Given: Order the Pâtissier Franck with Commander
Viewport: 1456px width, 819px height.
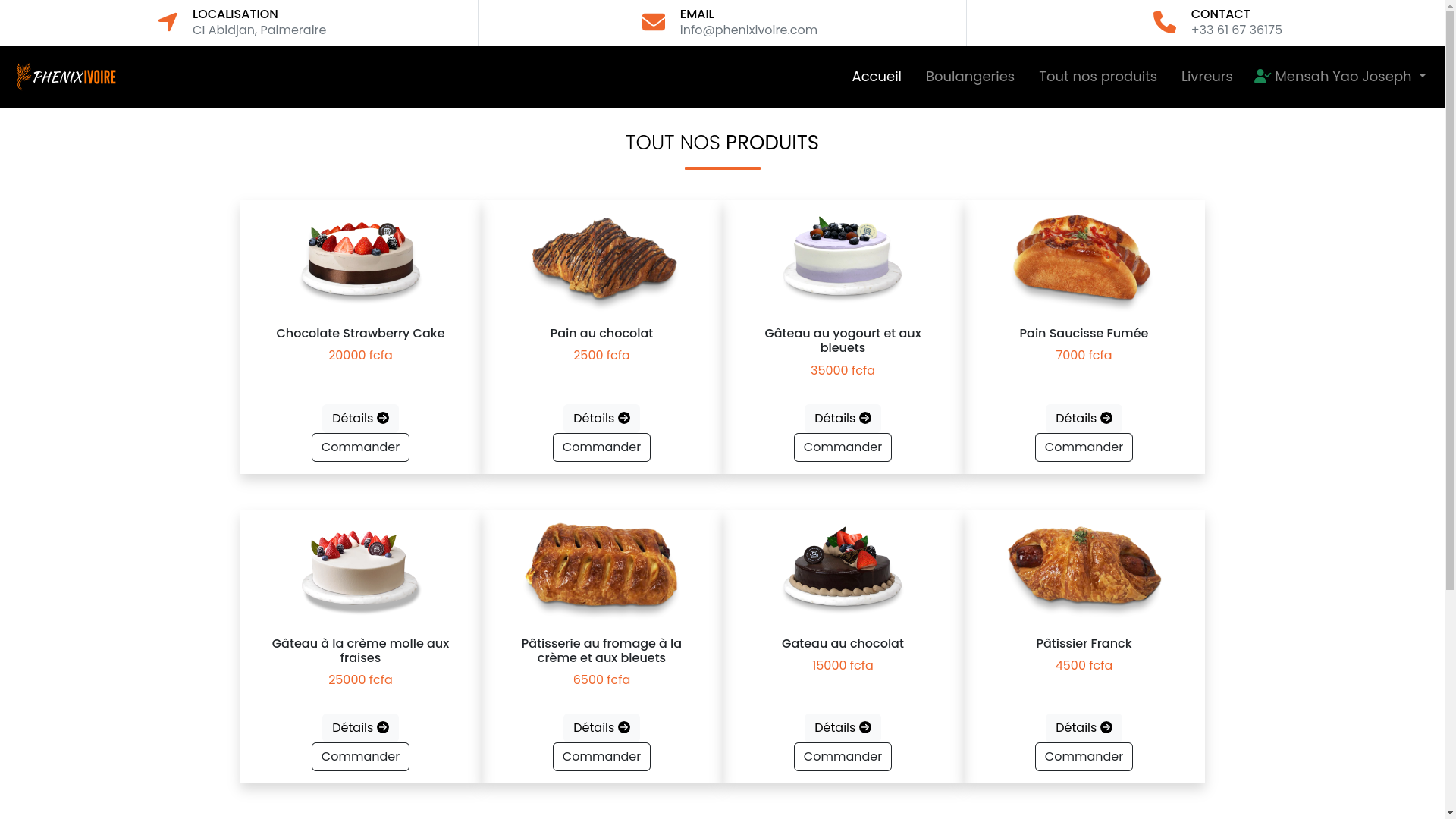Looking at the screenshot, I should coord(1083,756).
